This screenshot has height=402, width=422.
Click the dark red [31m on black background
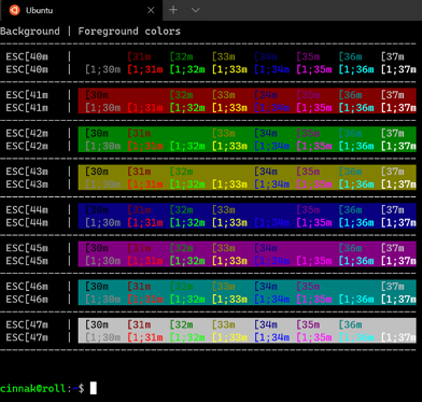click(x=139, y=57)
